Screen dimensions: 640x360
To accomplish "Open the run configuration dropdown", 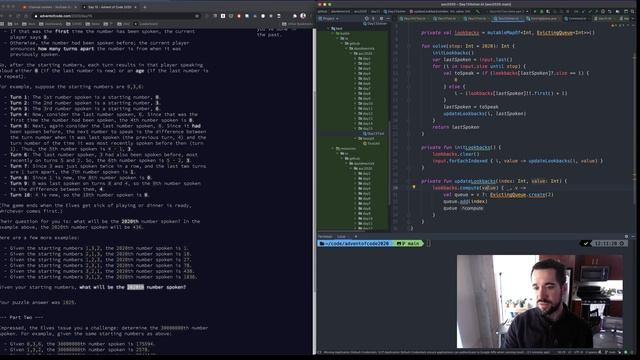I will point(507,11).
